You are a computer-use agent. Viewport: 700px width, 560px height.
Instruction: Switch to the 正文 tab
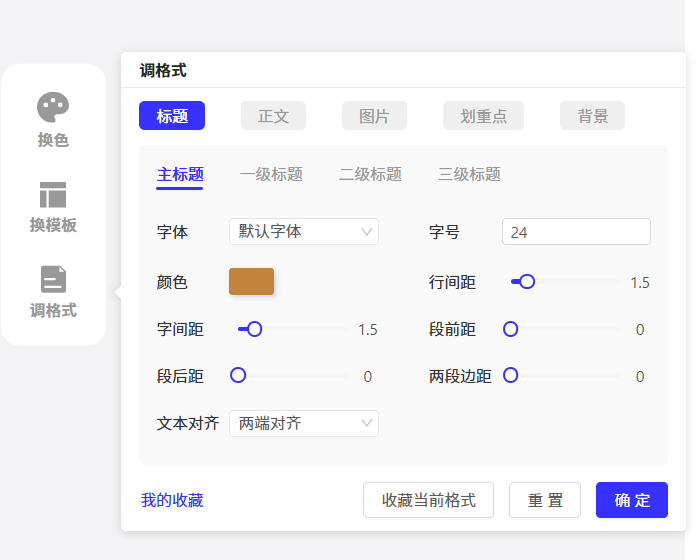(273, 116)
